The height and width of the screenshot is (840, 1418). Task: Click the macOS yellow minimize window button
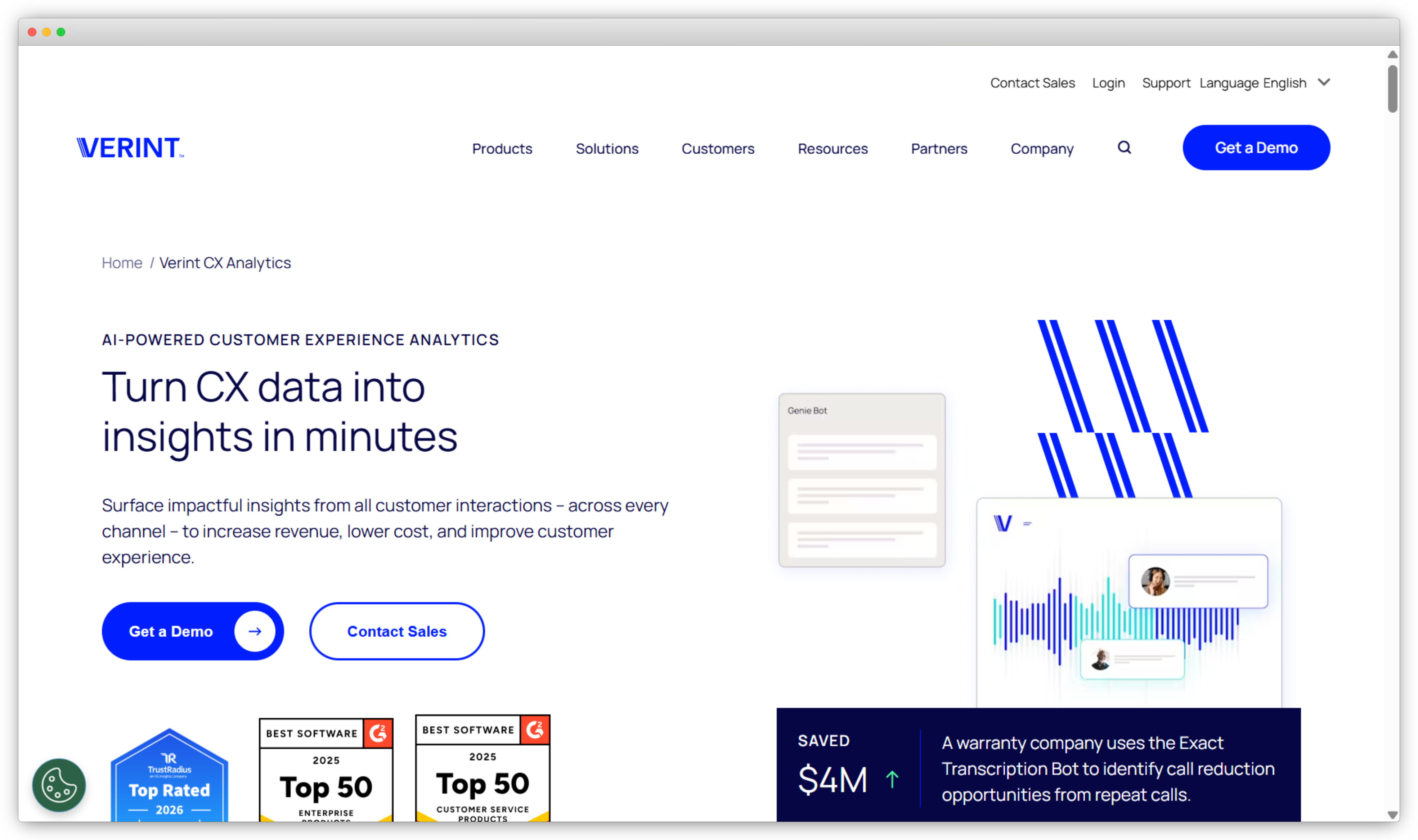coord(46,32)
